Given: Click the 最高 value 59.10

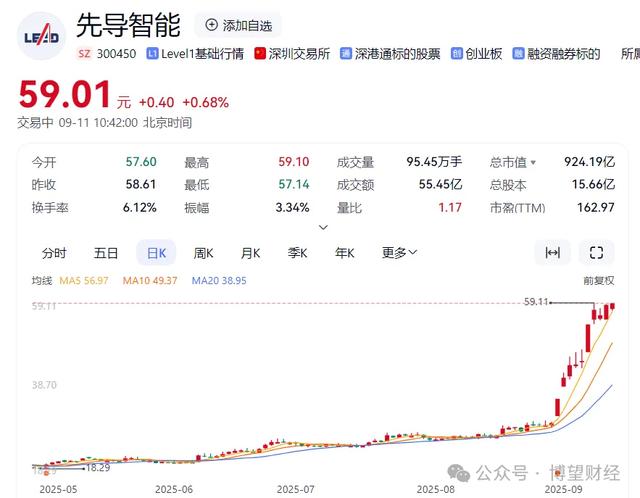Looking at the screenshot, I should click(x=293, y=162).
